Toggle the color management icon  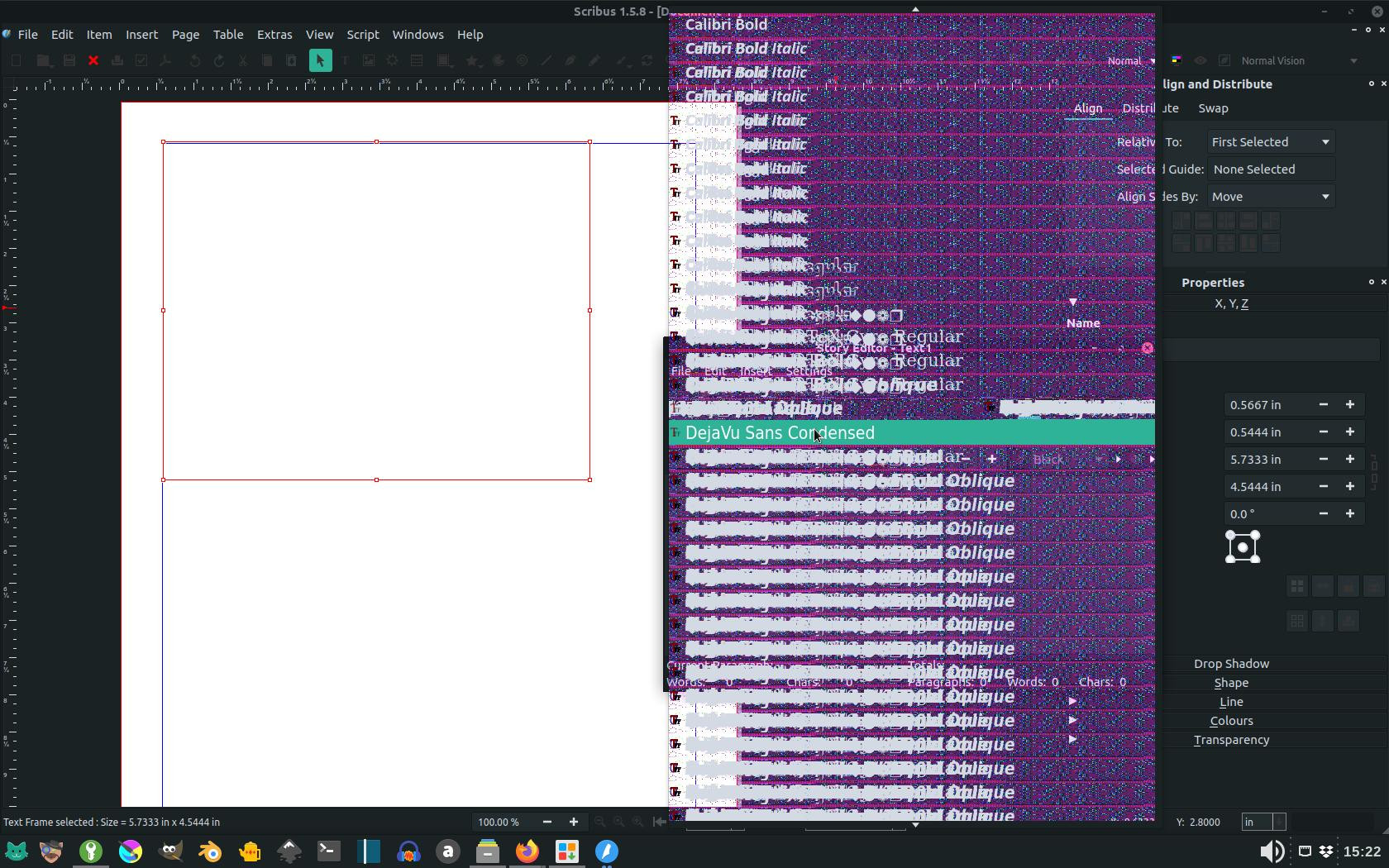point(1176,60)
